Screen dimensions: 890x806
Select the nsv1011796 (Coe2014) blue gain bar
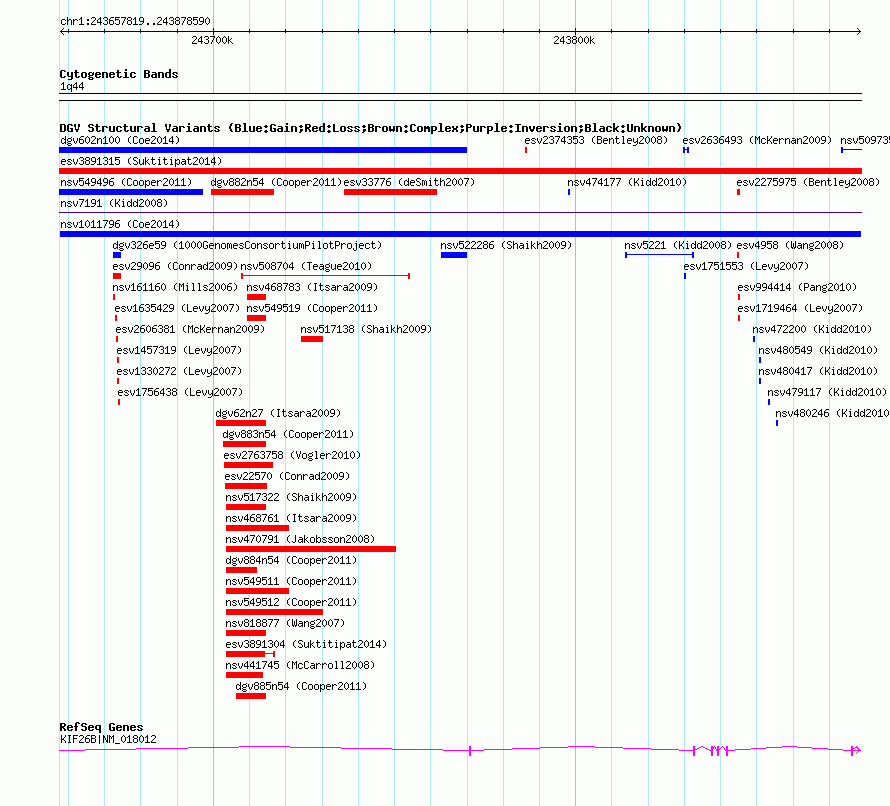pos(460,234)
